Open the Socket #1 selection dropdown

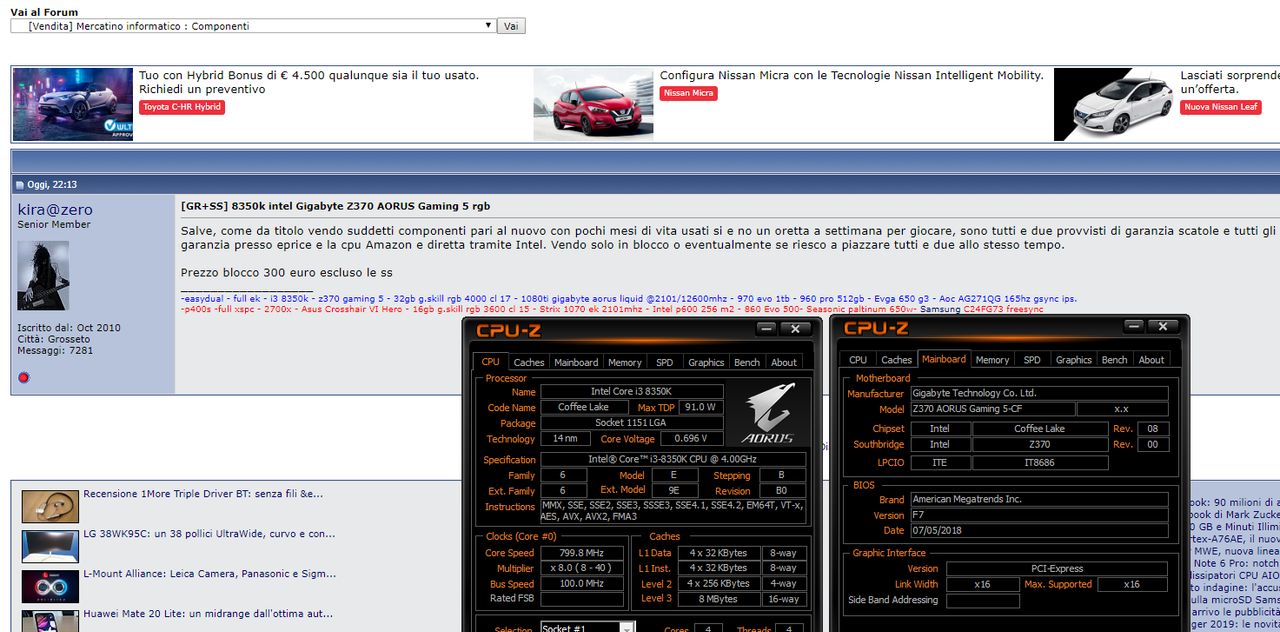(x=587, y=628)
